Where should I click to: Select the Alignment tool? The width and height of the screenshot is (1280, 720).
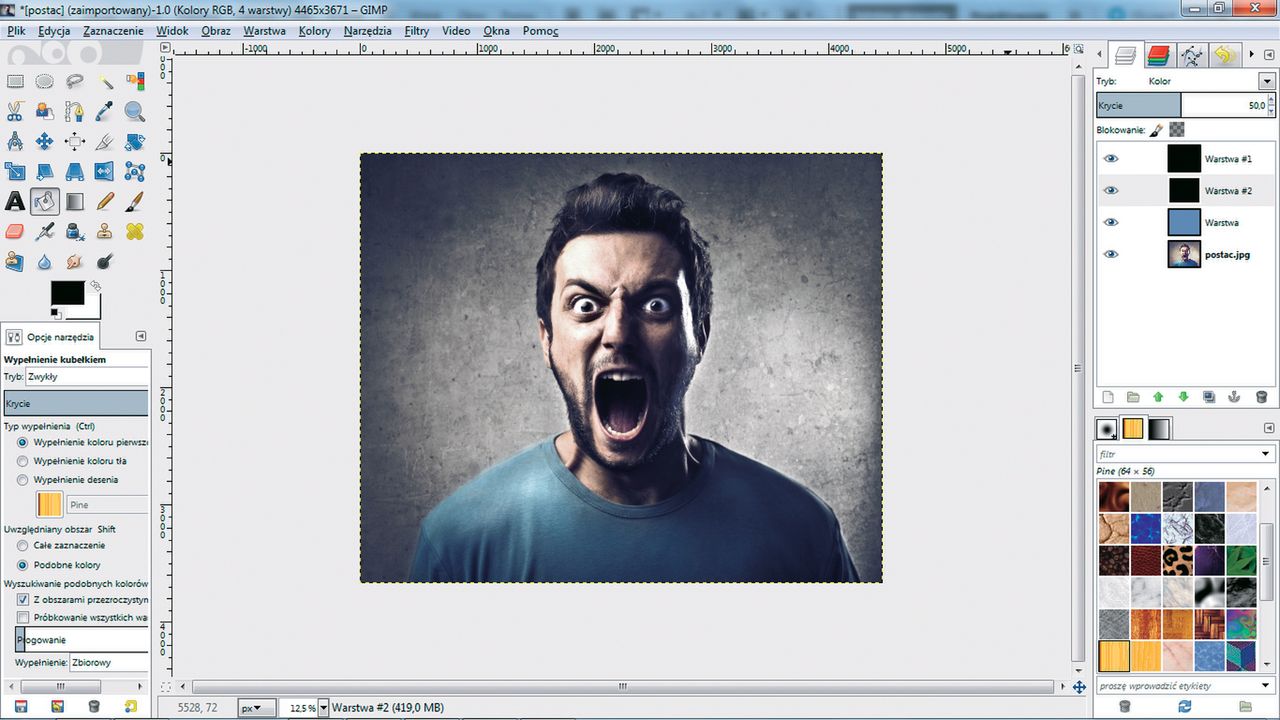75,141
